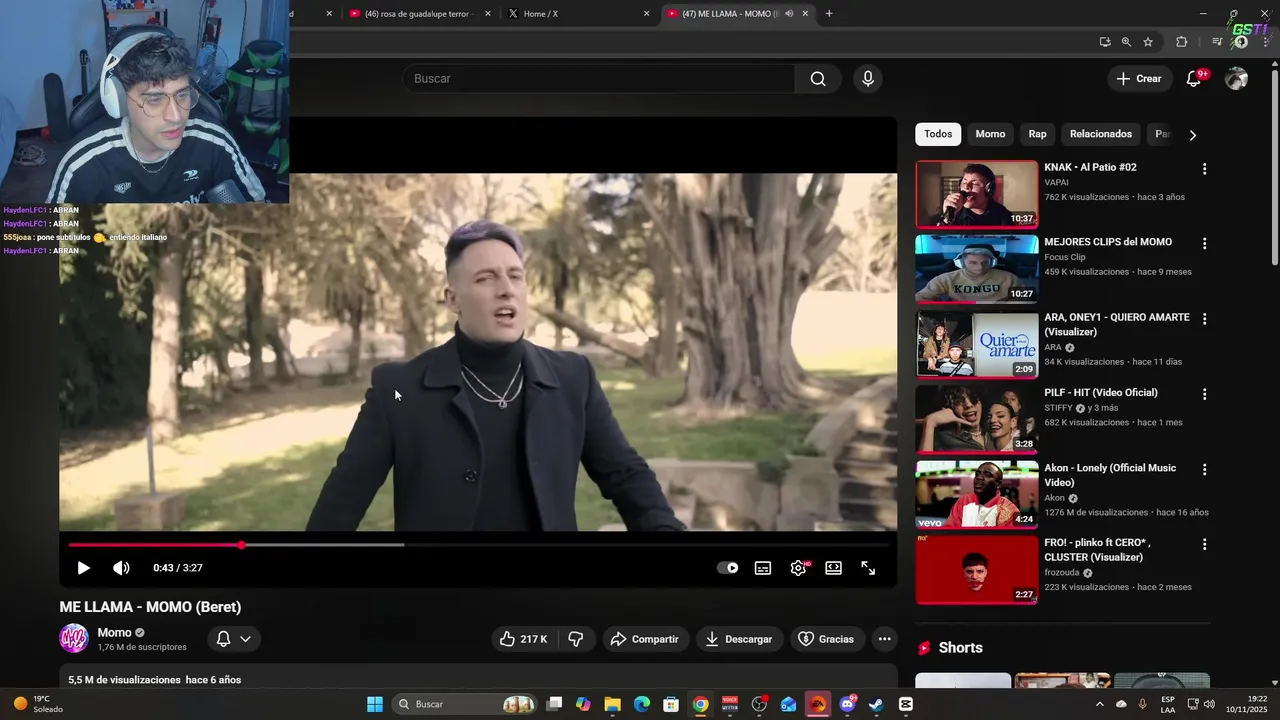This screenshot has width=1280, height=720.
Task: Mute the video using the speaker icon
Action: (121, 568)
